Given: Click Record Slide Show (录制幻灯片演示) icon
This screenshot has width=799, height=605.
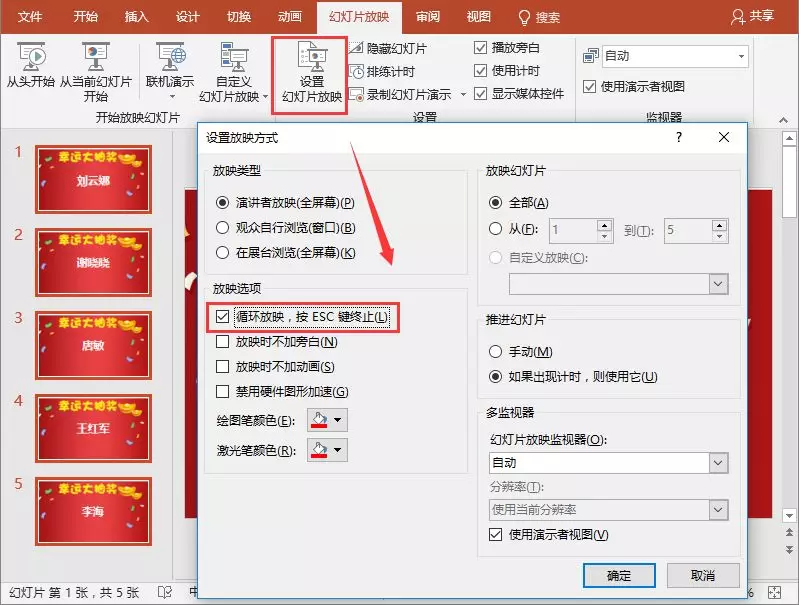Looking at the screenshot, I should pyautogui.click(x=356, y=94).
